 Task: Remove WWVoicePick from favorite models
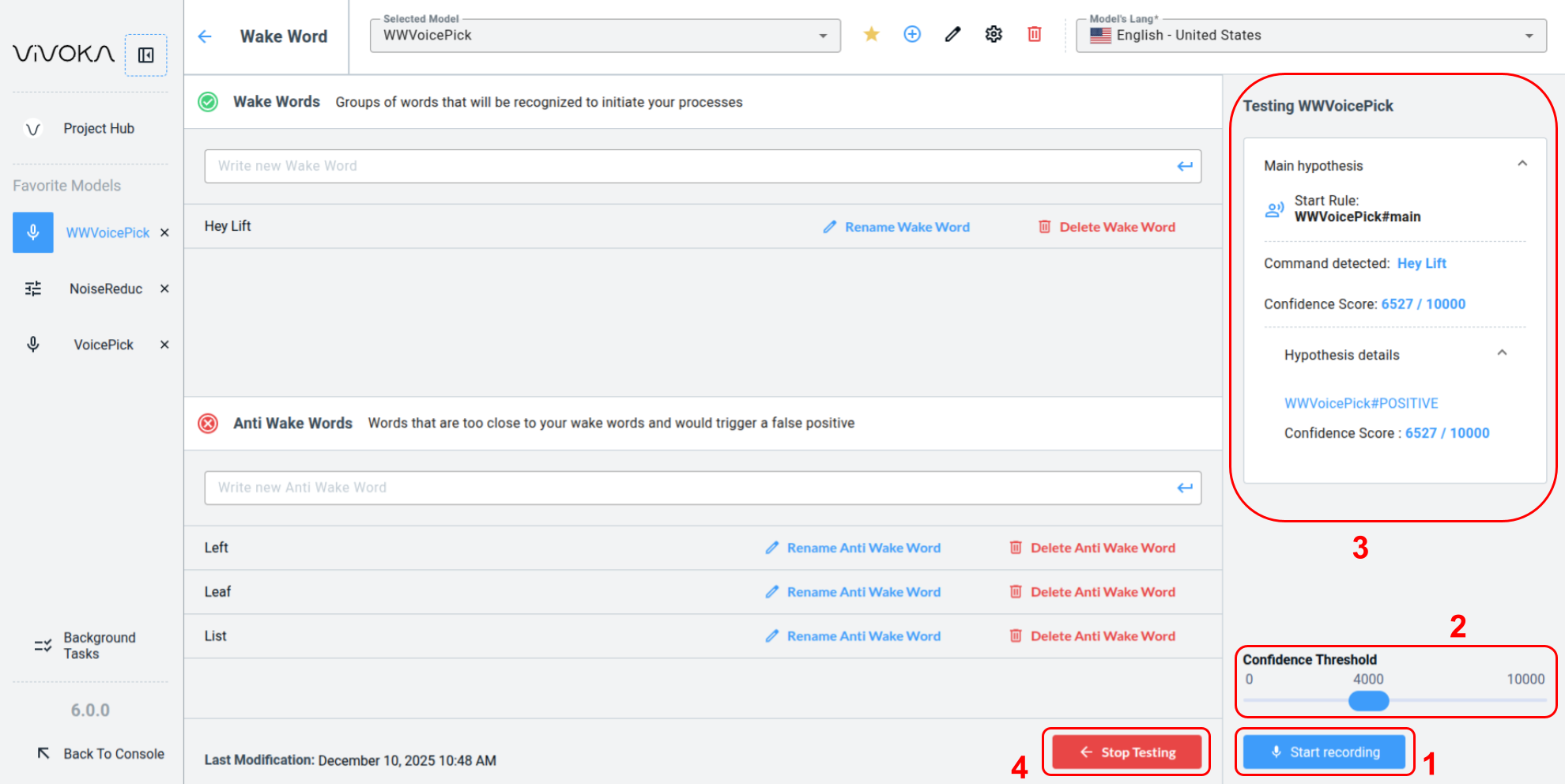[164, 232]
